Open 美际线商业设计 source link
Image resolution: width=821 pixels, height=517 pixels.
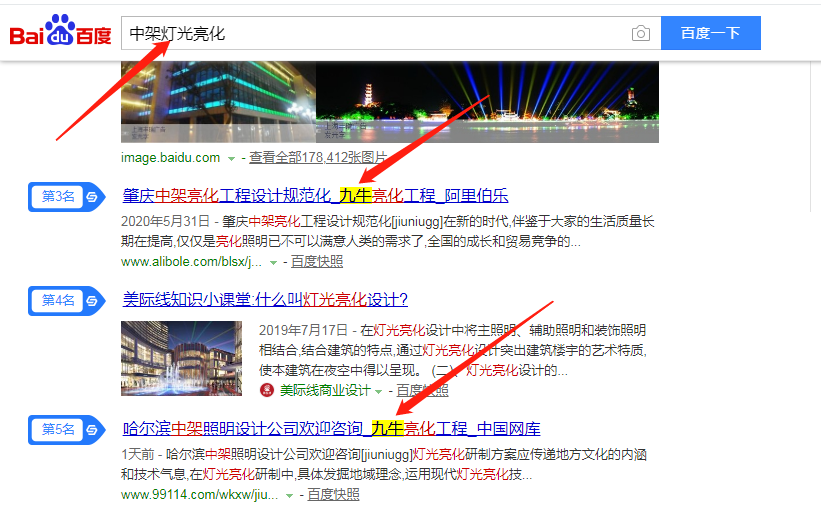click(x=325, y=390)
